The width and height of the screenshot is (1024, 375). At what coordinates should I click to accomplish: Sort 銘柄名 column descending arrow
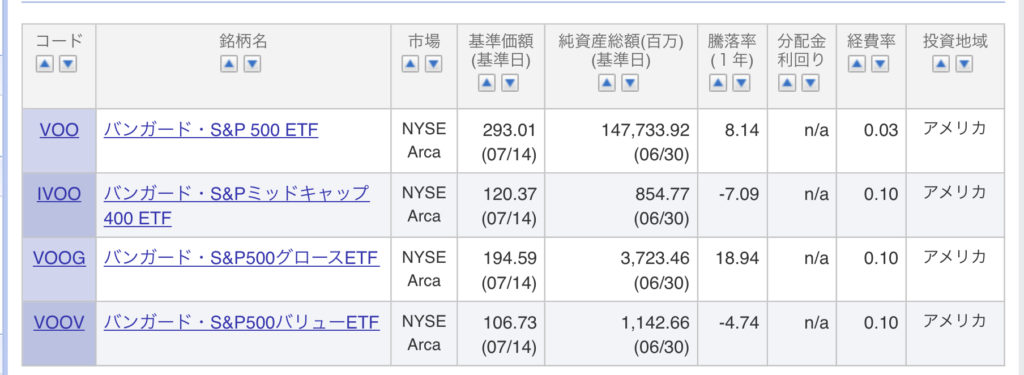253,64
